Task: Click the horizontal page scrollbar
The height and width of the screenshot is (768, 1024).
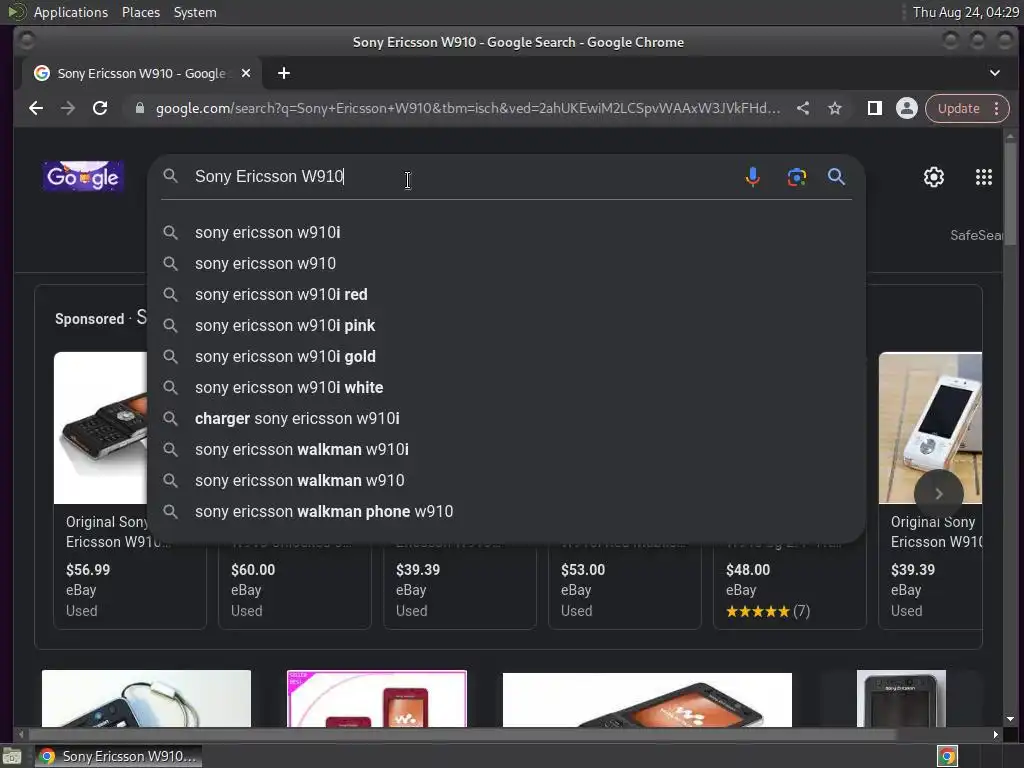Action: (460, 735)
